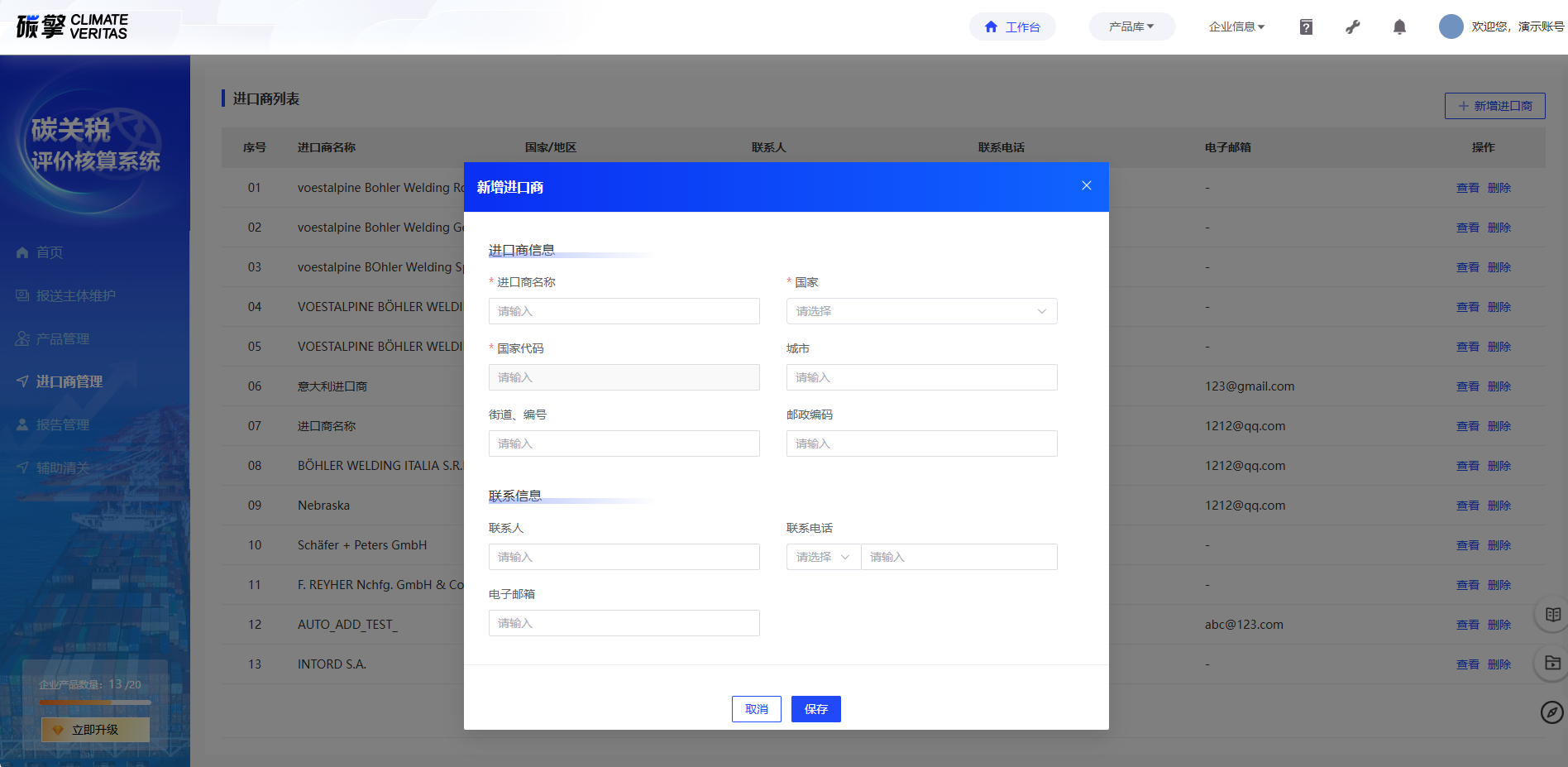Click the user avatar icon
Image resolution: width=1568 pixels, height=767 pixels.
[x=1451, y=26]
